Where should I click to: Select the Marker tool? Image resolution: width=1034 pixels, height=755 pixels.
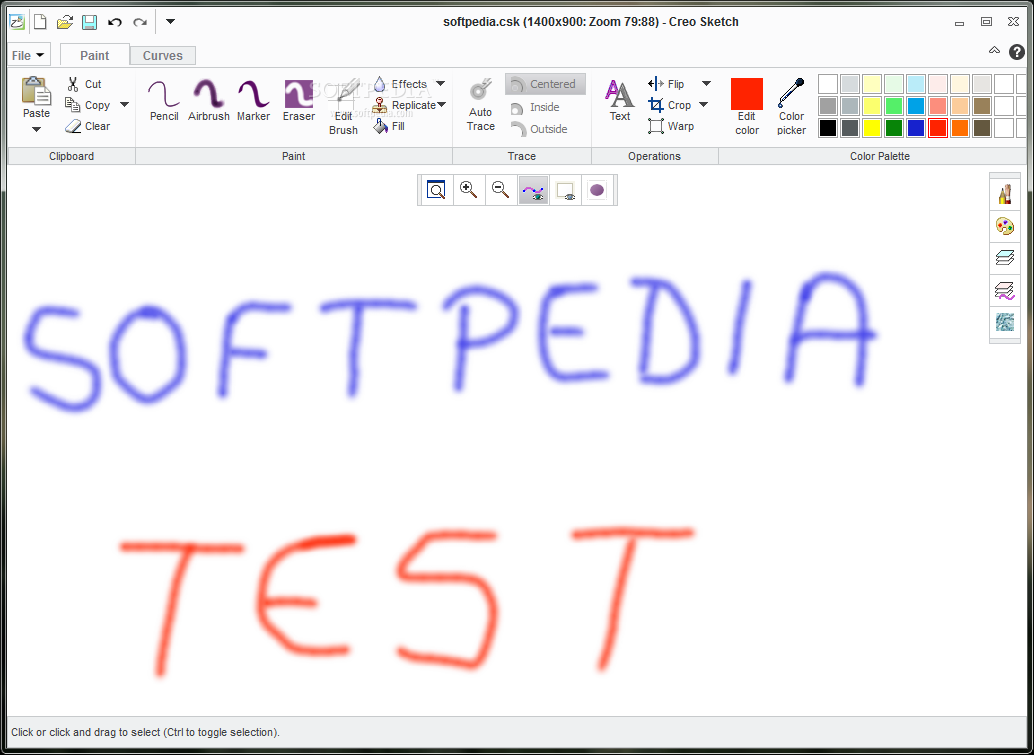(253, 100)
